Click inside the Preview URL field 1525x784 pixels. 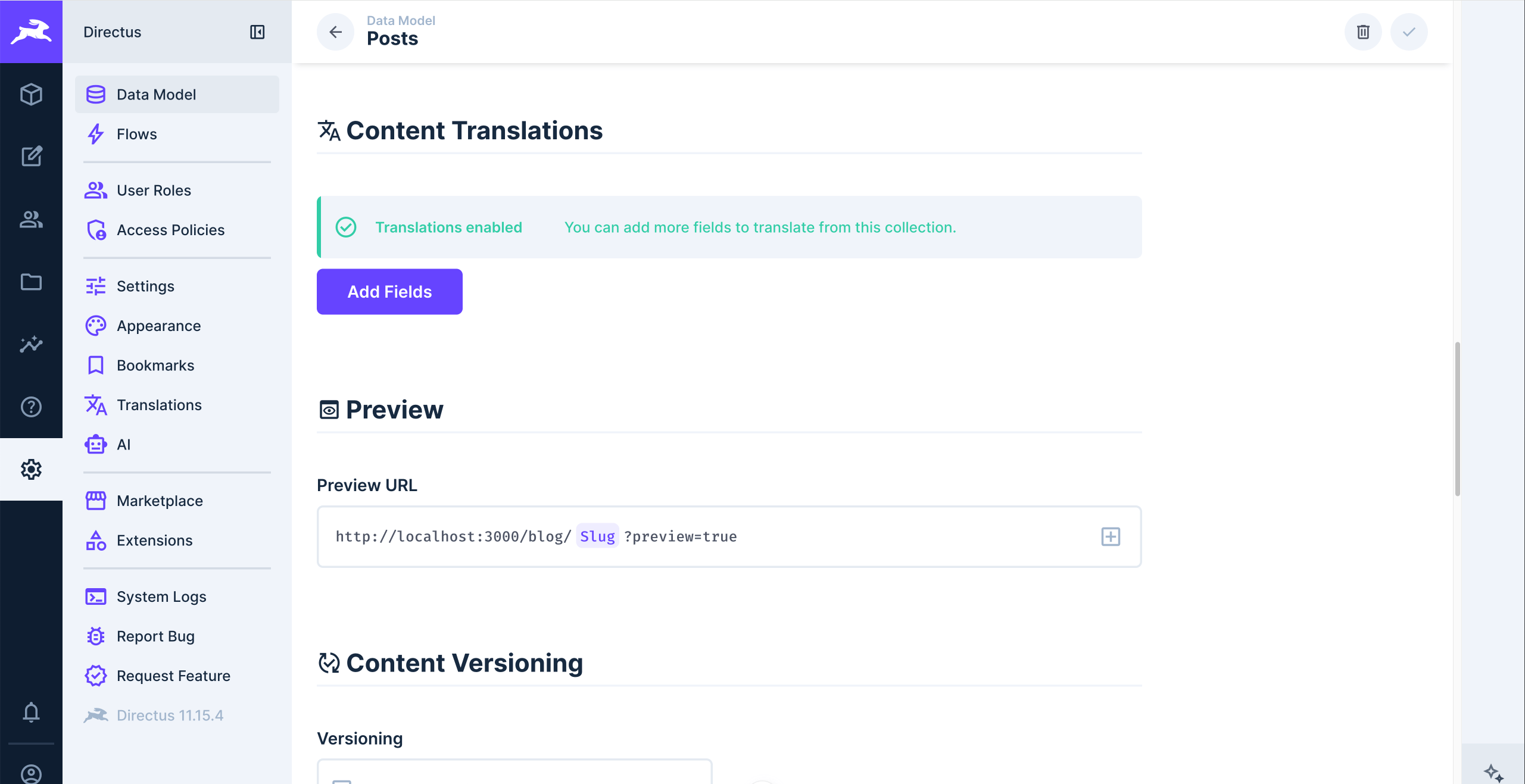pos(834,536)
